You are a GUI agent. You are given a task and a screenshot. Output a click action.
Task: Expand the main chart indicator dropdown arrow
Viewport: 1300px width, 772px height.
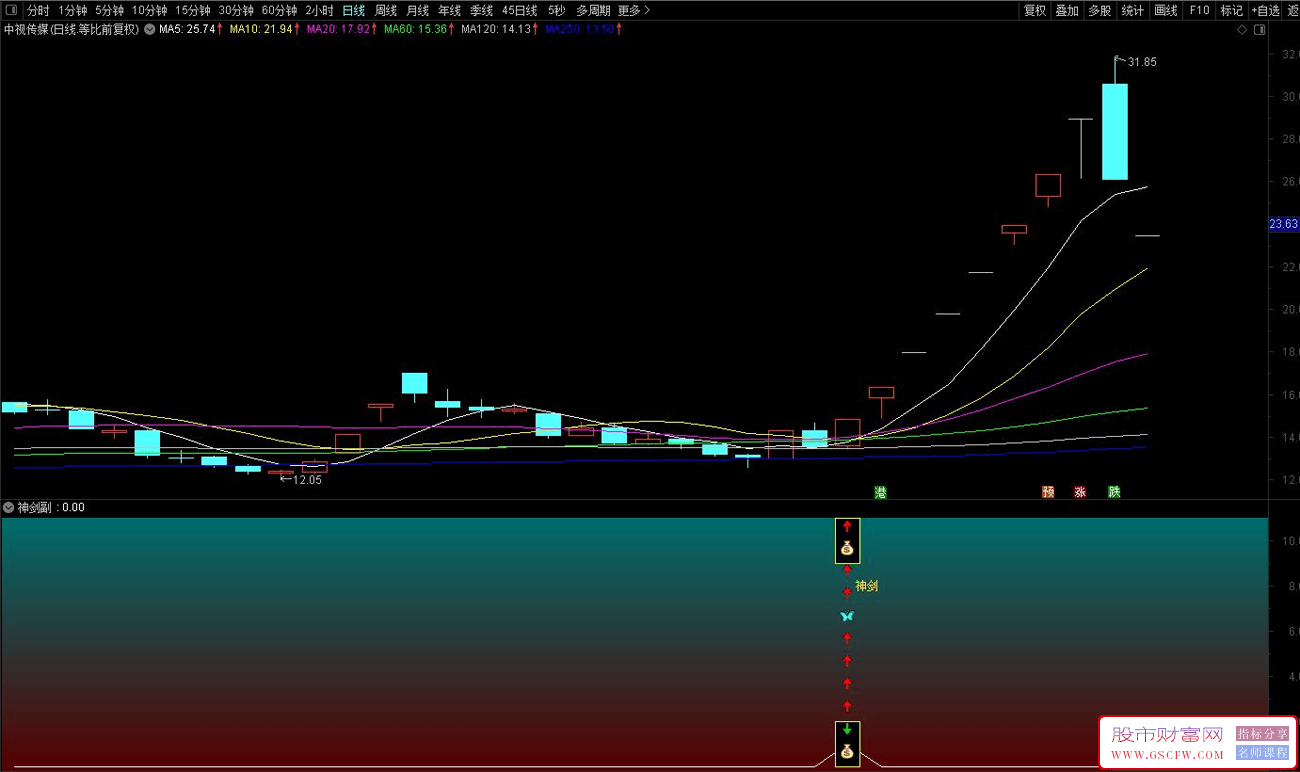point(150,30)
